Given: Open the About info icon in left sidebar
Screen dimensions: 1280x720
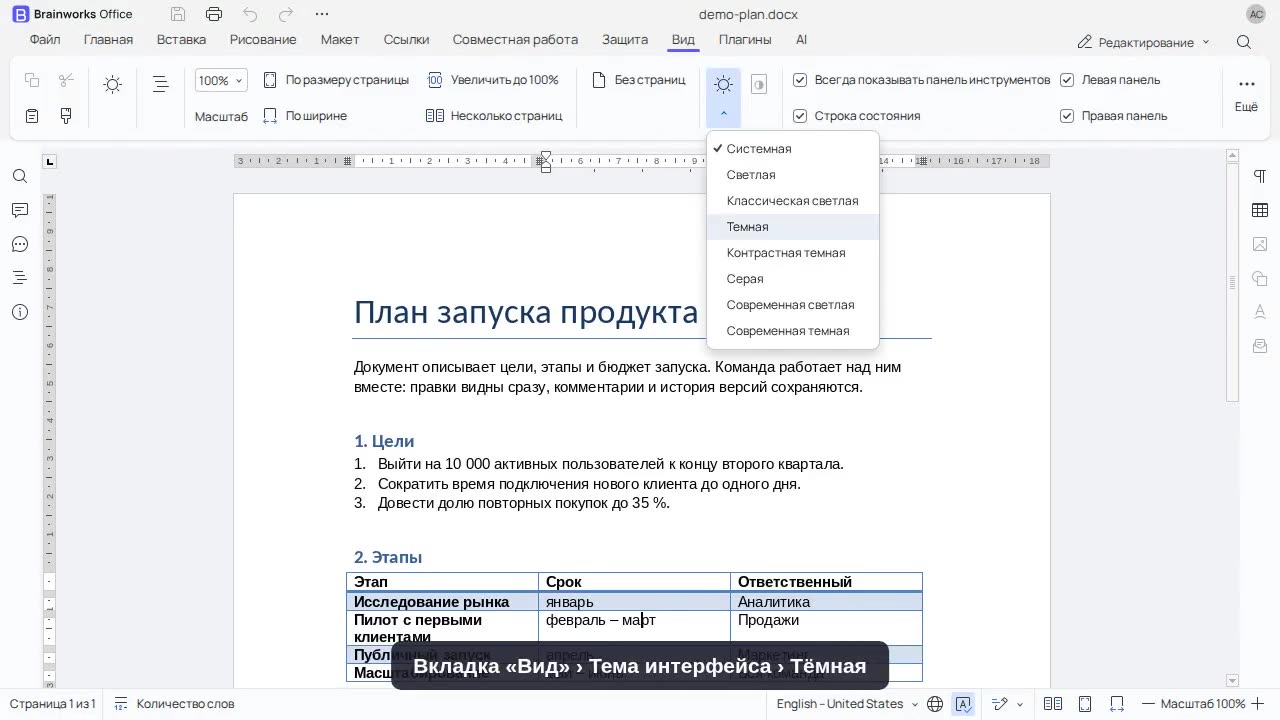Looking at the screenshot, I should [20, 312].
